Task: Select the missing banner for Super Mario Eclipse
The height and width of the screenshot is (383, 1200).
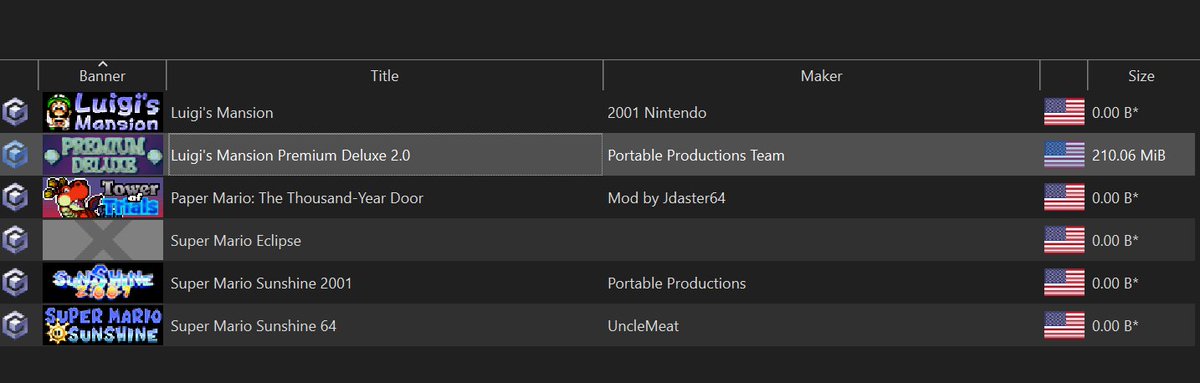Action: click(102, 240)
